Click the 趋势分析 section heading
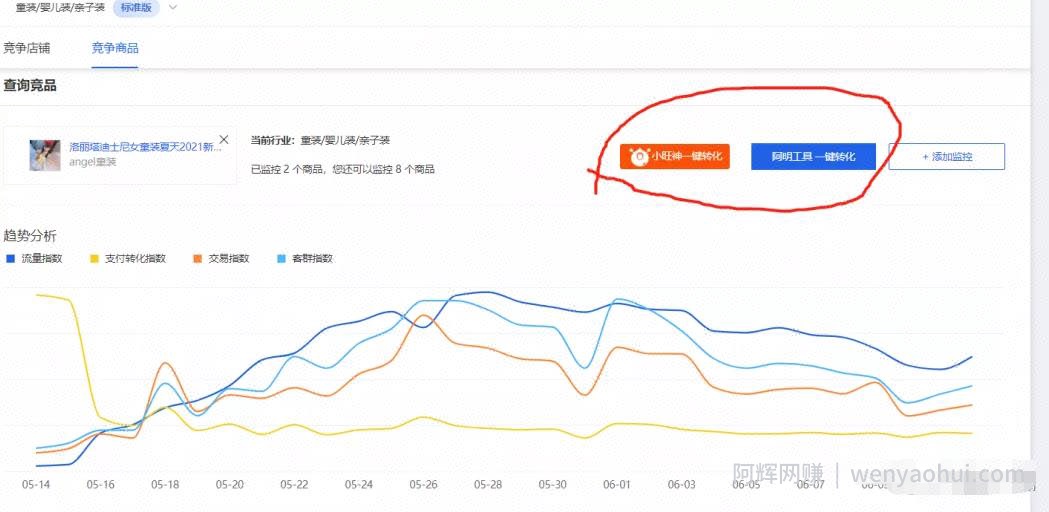Image resolution: width=1049 pixels, height=512 pixels. [x=30, y=236]
